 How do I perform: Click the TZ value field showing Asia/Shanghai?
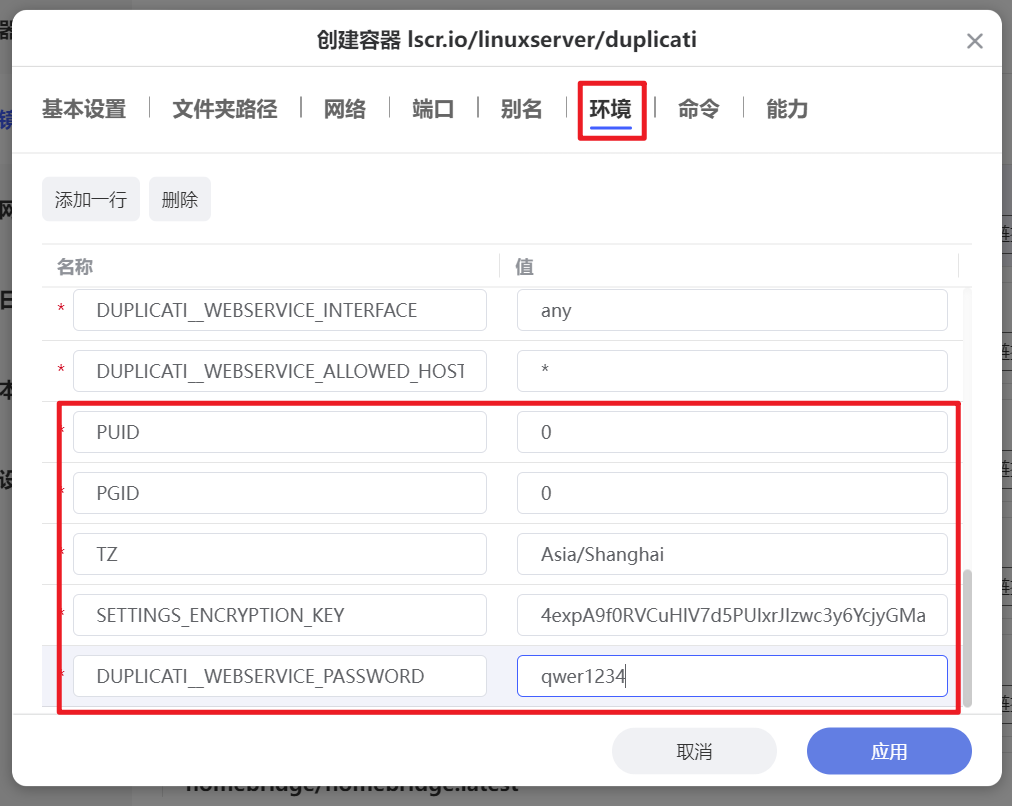click(731, 554)
